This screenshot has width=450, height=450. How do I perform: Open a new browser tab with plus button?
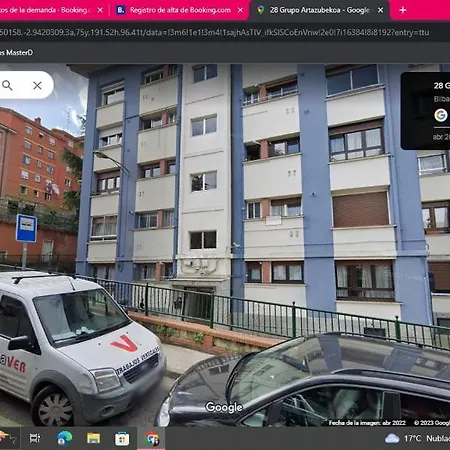(403, 10)
